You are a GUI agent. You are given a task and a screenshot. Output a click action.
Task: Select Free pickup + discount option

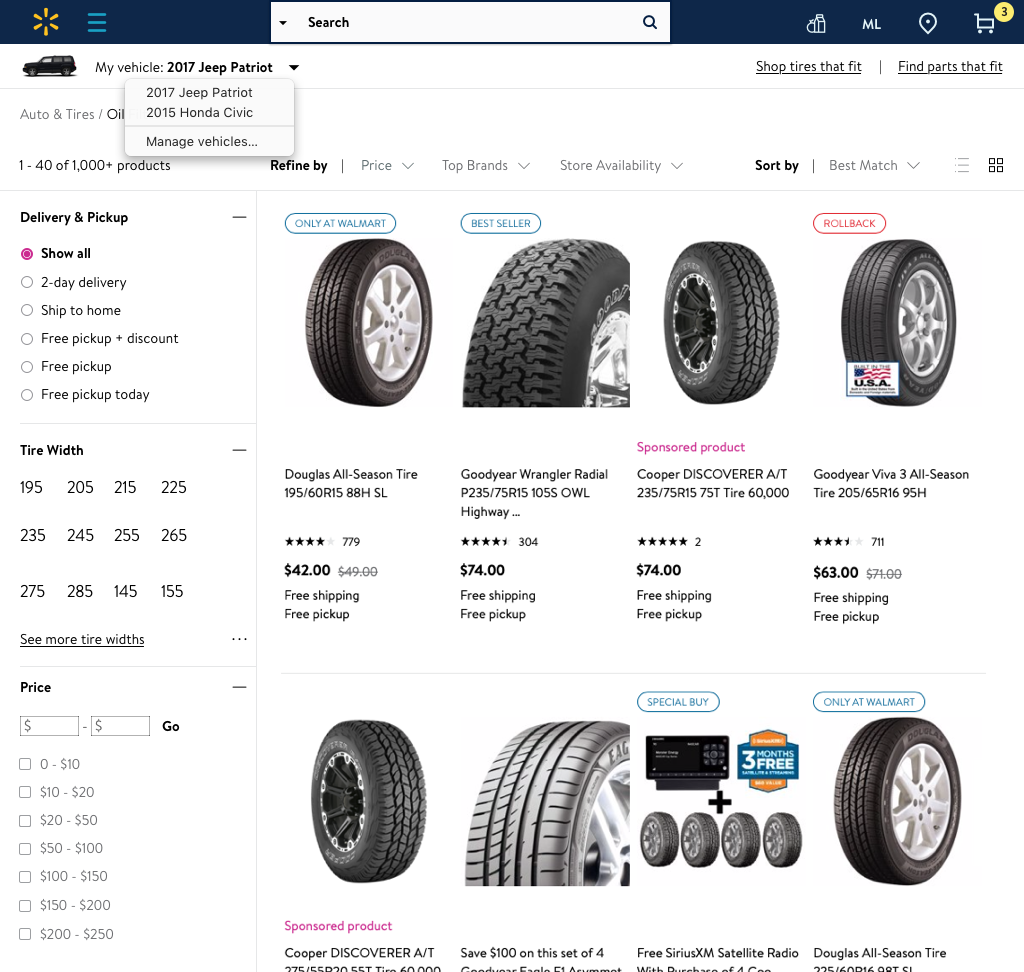[27, 338]
